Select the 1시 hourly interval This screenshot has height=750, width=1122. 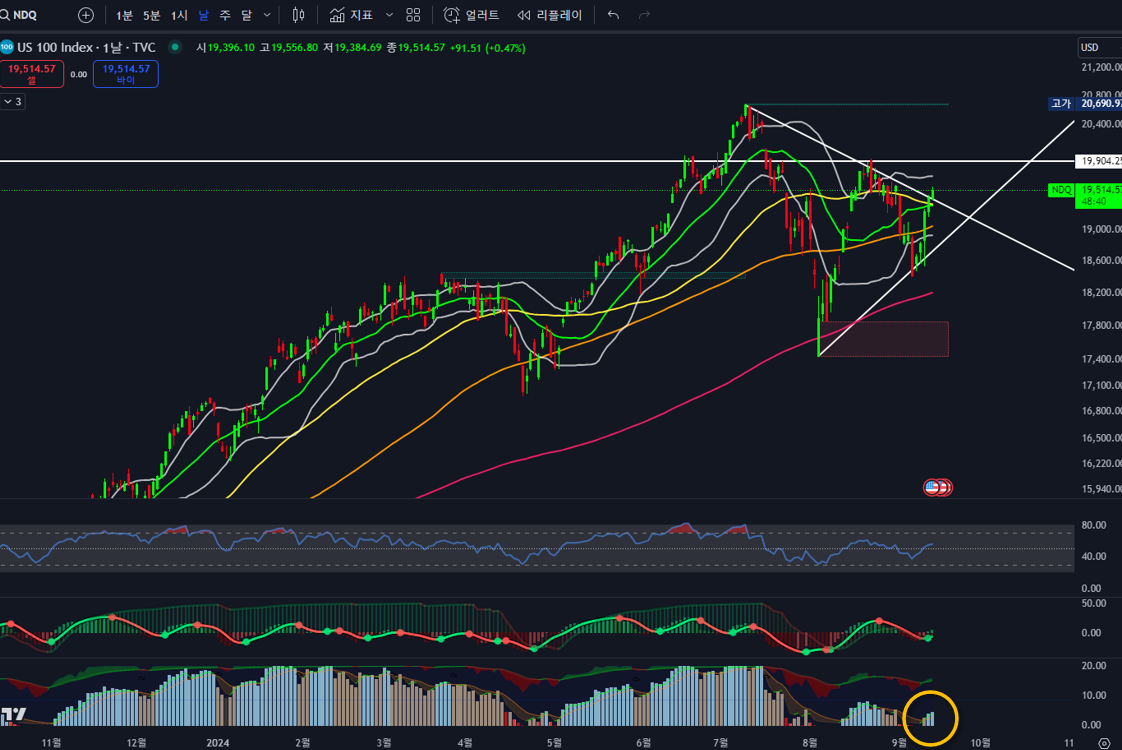pyautogui.click(x=179, y=15)
